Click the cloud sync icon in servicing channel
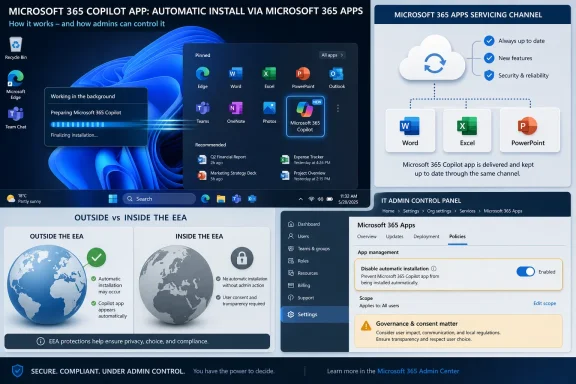The width and height of the screenshot is (576, 384). 435,63
